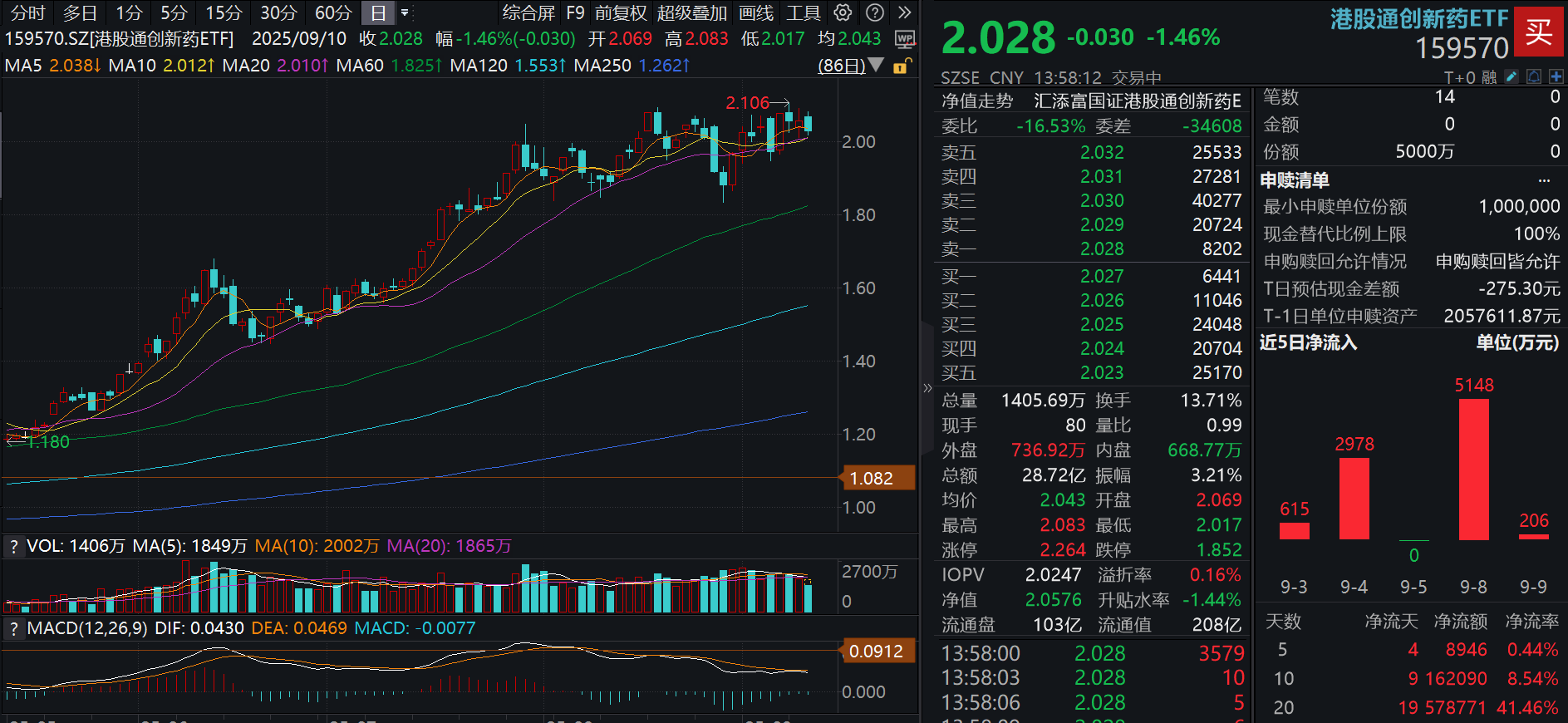
Task: Set a price alert with bell icon
Action: pyautogui.click(x=1534, y=77)
